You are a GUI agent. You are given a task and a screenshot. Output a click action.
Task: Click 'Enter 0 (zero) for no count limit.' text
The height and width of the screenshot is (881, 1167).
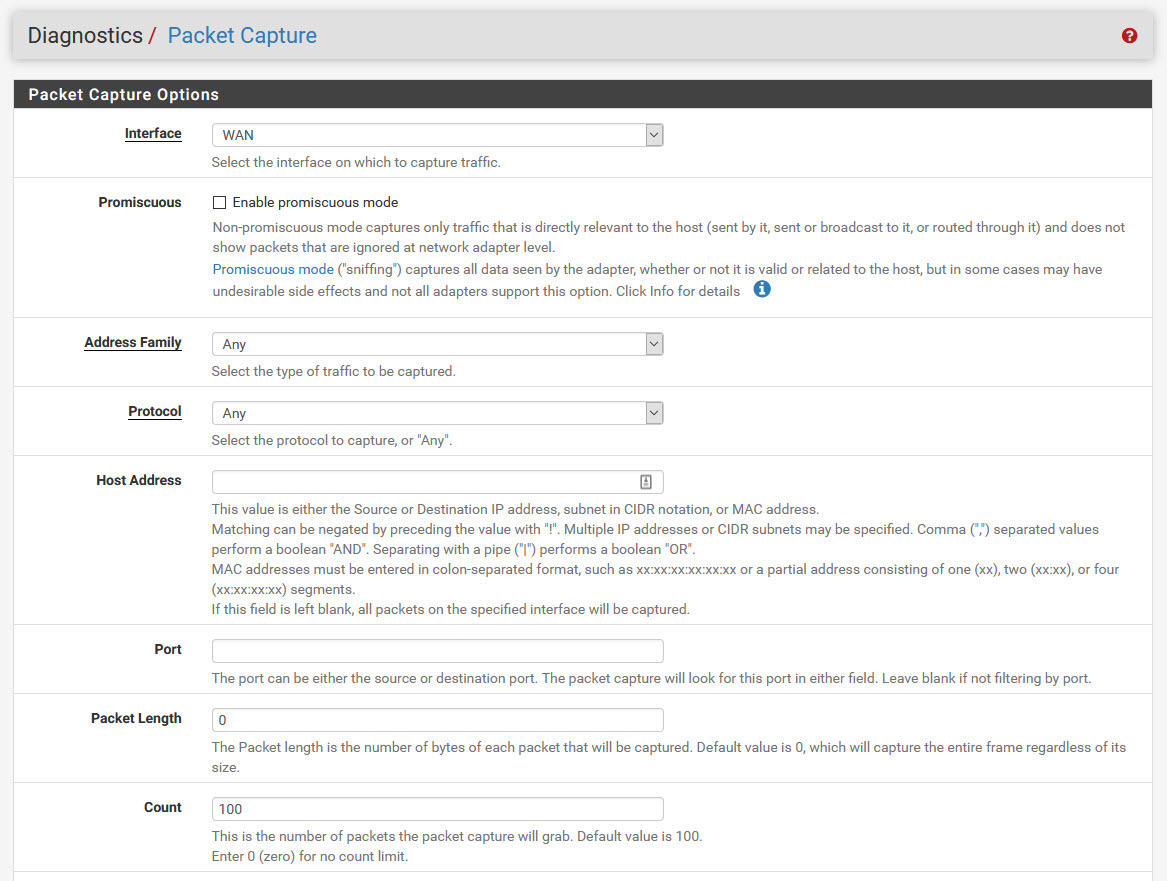tap(310, 856)
